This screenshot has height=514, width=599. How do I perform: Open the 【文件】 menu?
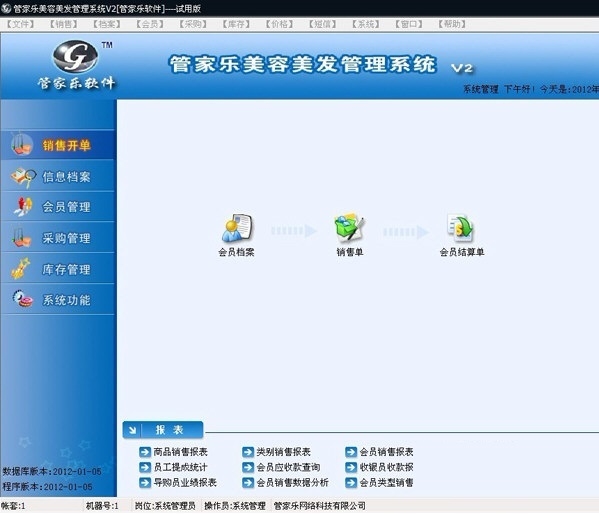(20, 24)
